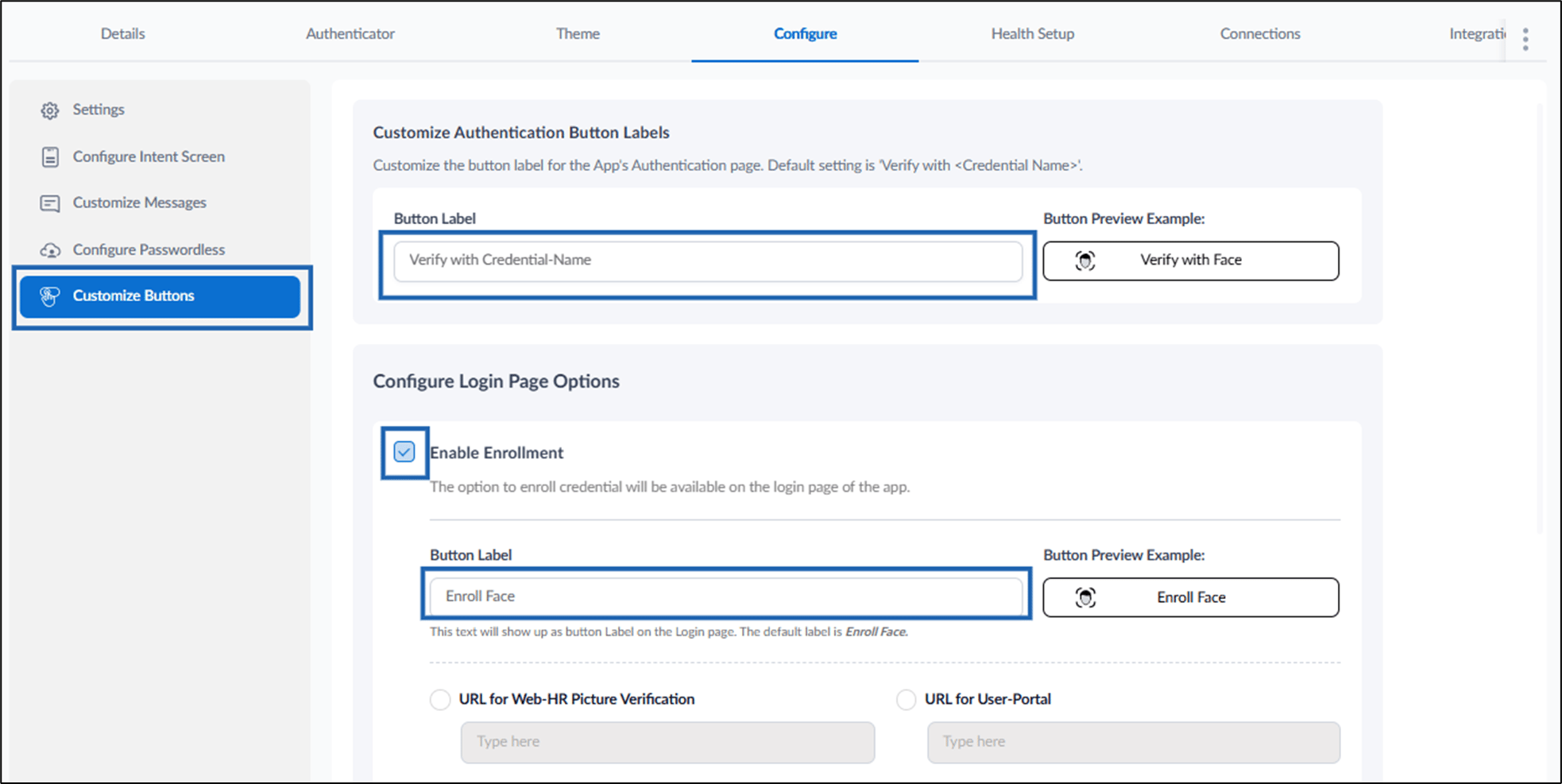The image size is (1562, 784).
Task: Select URL for Web-HR Picture Verification radio
Action: point(440,700)
